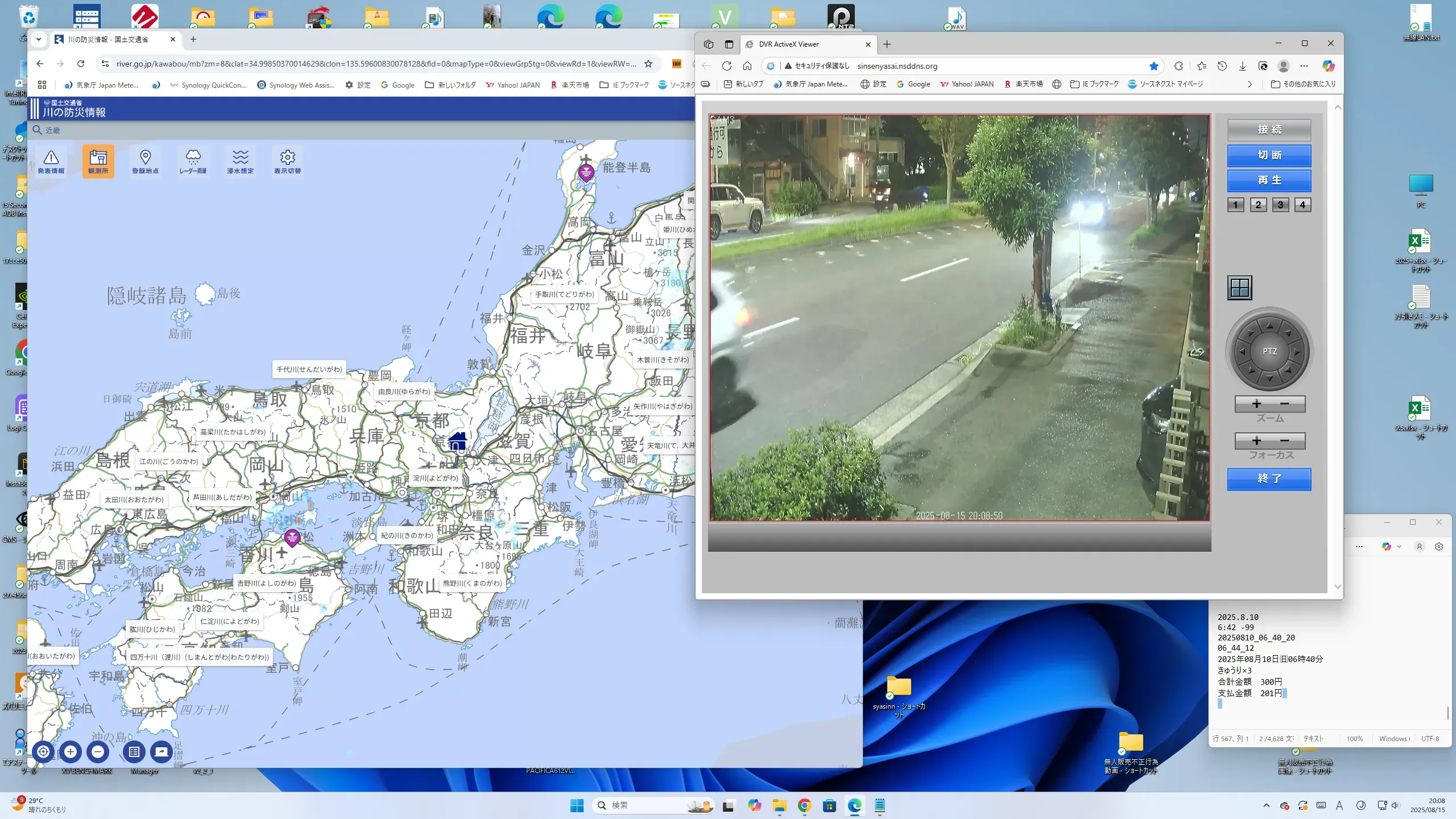Zoom in on the map with plus button
This screenshot has height=819, width=1456.
click(71, 751)
